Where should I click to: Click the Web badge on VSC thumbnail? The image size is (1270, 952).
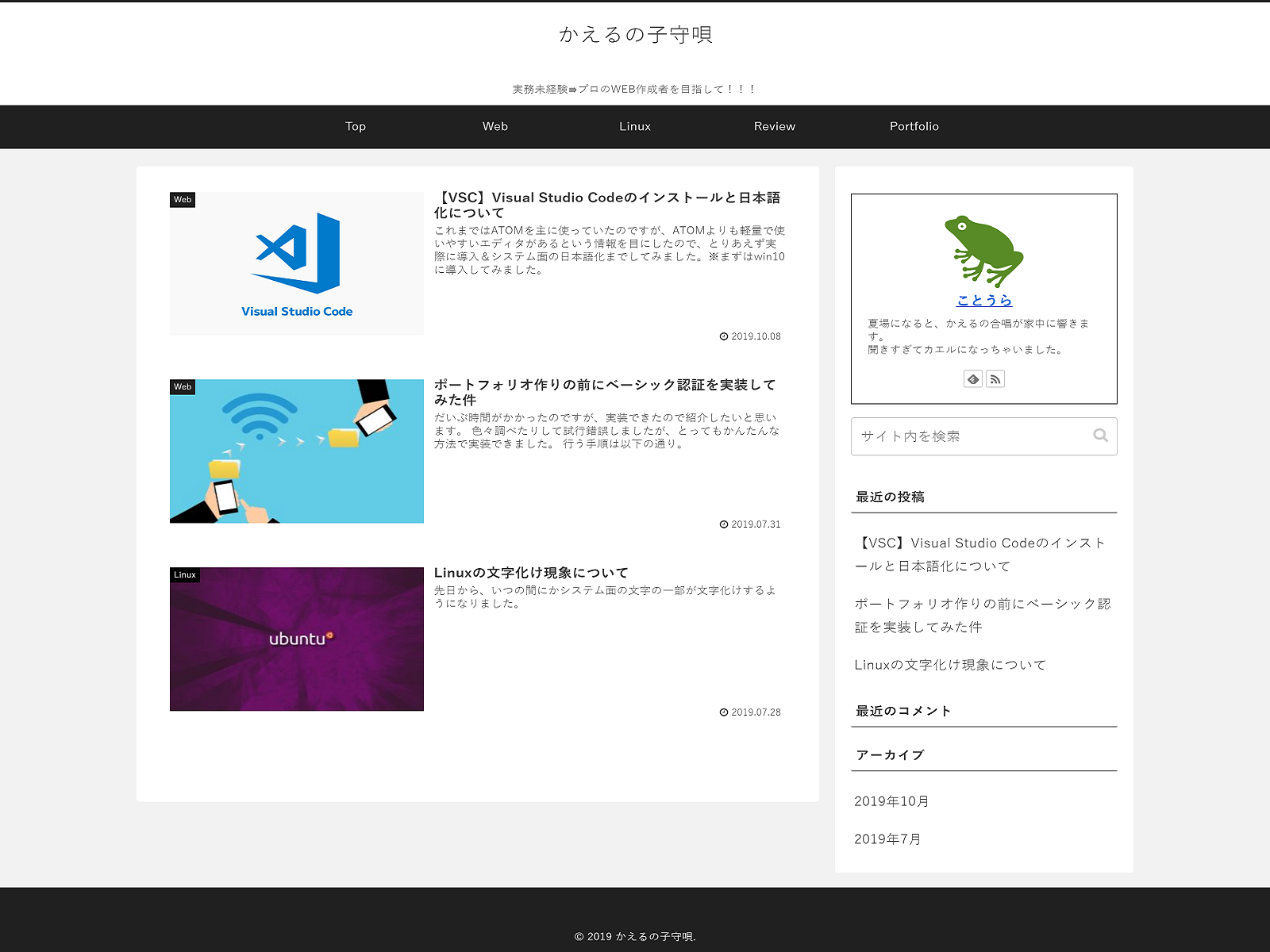pyautogui.click(x=183, y=200)
